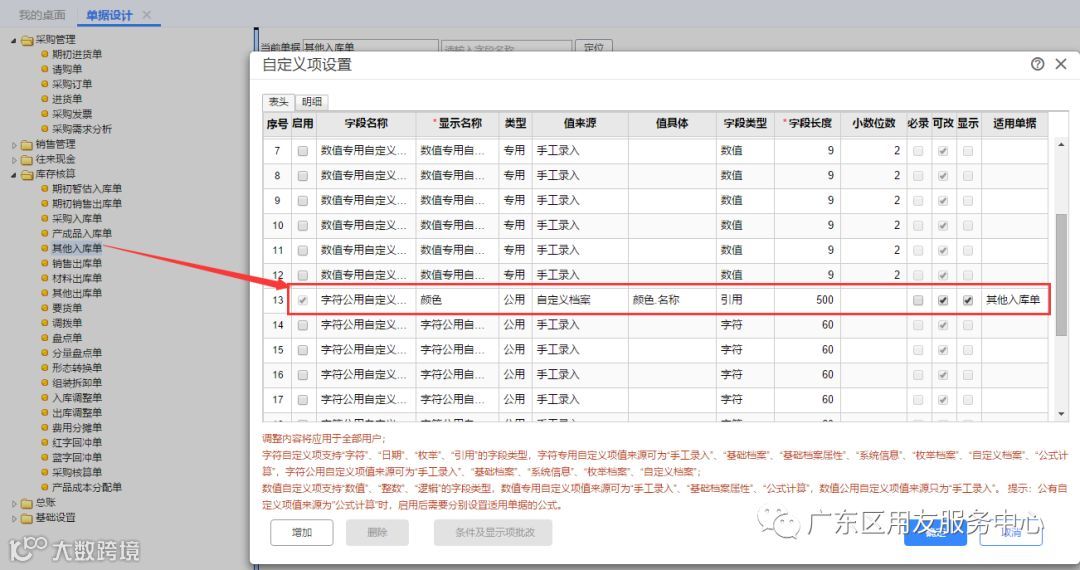Image resolution: width=1080 pixels, height=570 pixels.
Task: Close the 自定义项设置 dialog
Action: tap(1061, 64)
